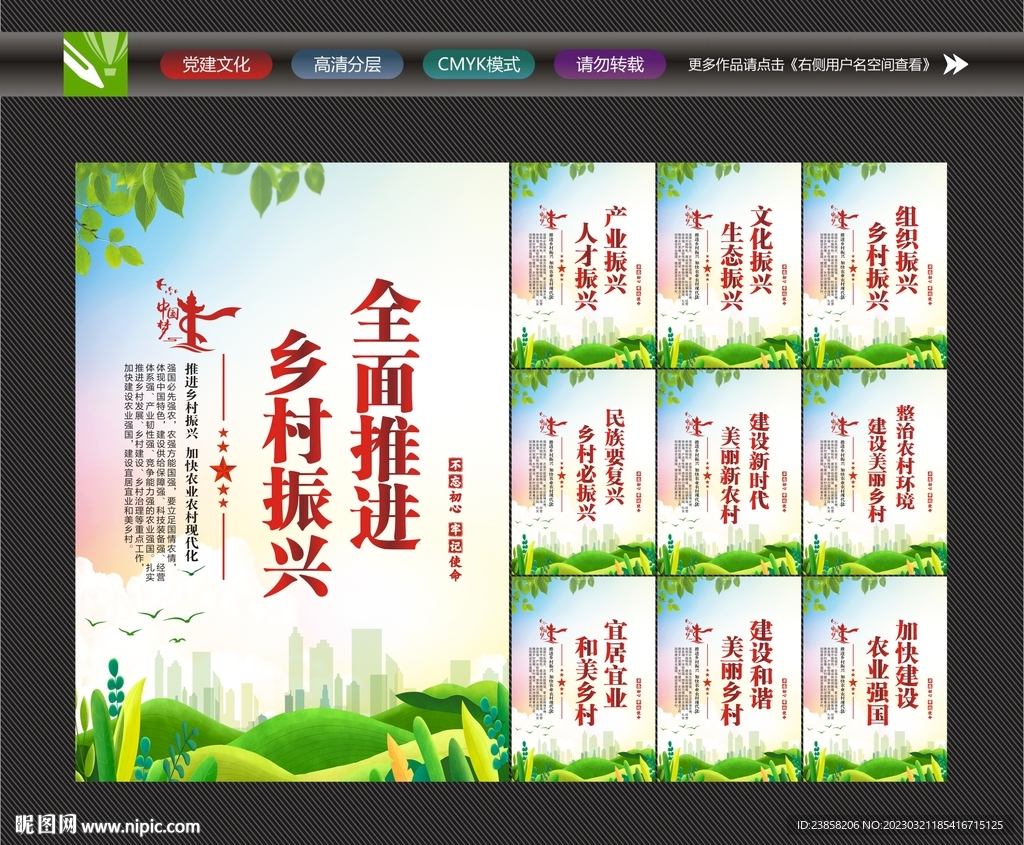
Task: Select the 整治农村环境 建设美丽乡村 poster thumbnail
Action: click(875, 473)
